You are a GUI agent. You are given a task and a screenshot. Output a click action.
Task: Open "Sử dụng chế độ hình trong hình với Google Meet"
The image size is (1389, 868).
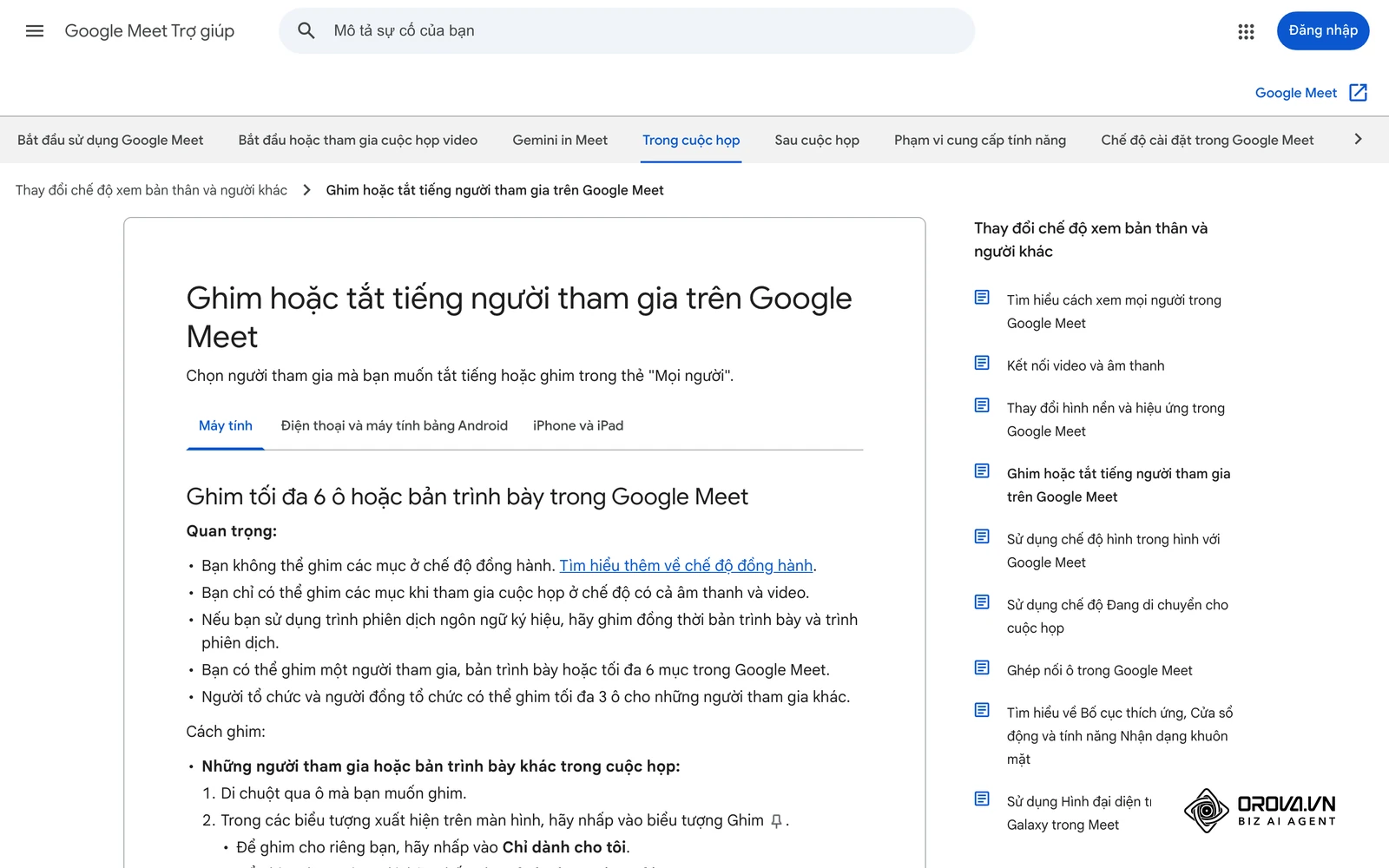point(1114,550)
